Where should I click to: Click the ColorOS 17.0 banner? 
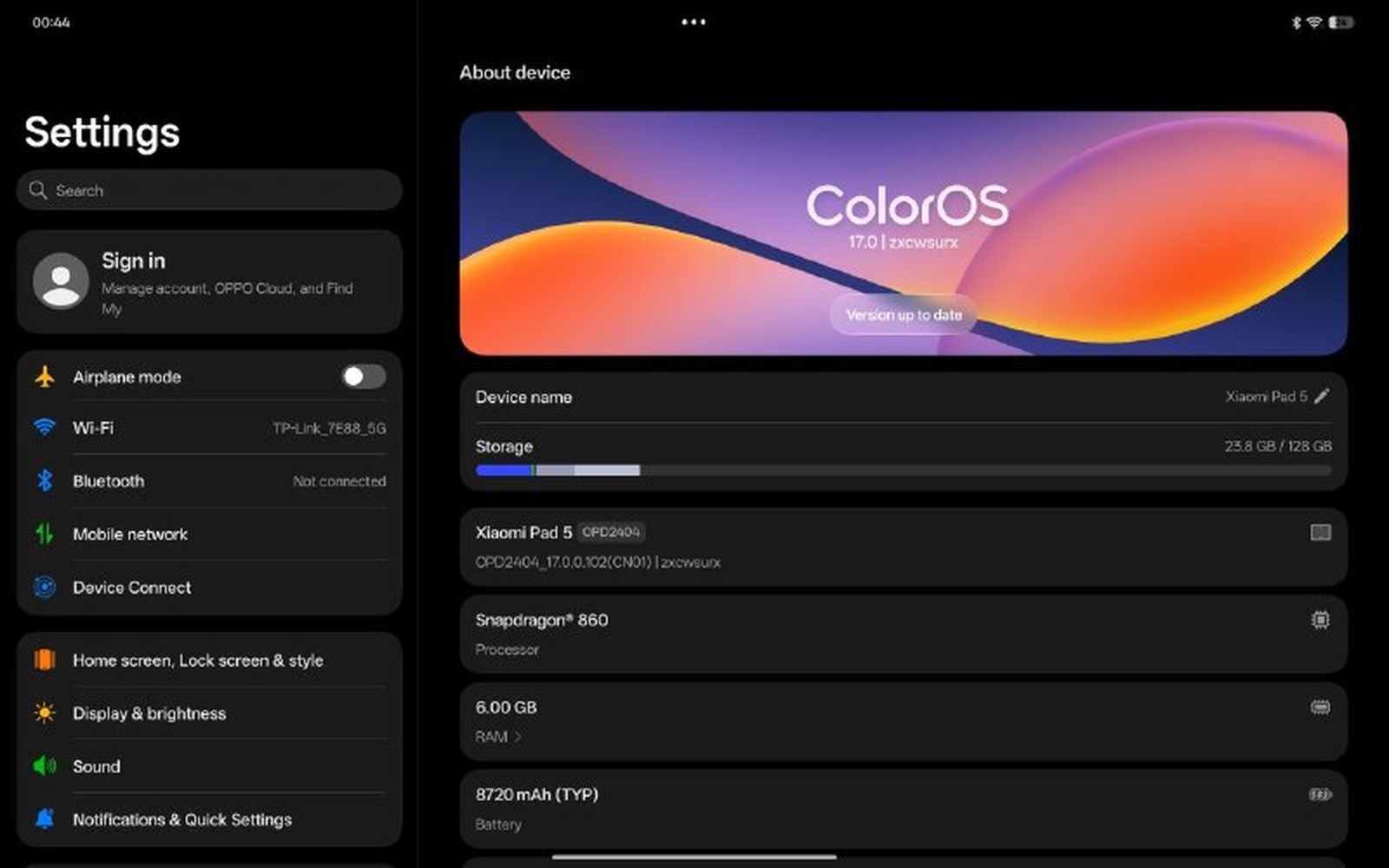pos(904,233)
